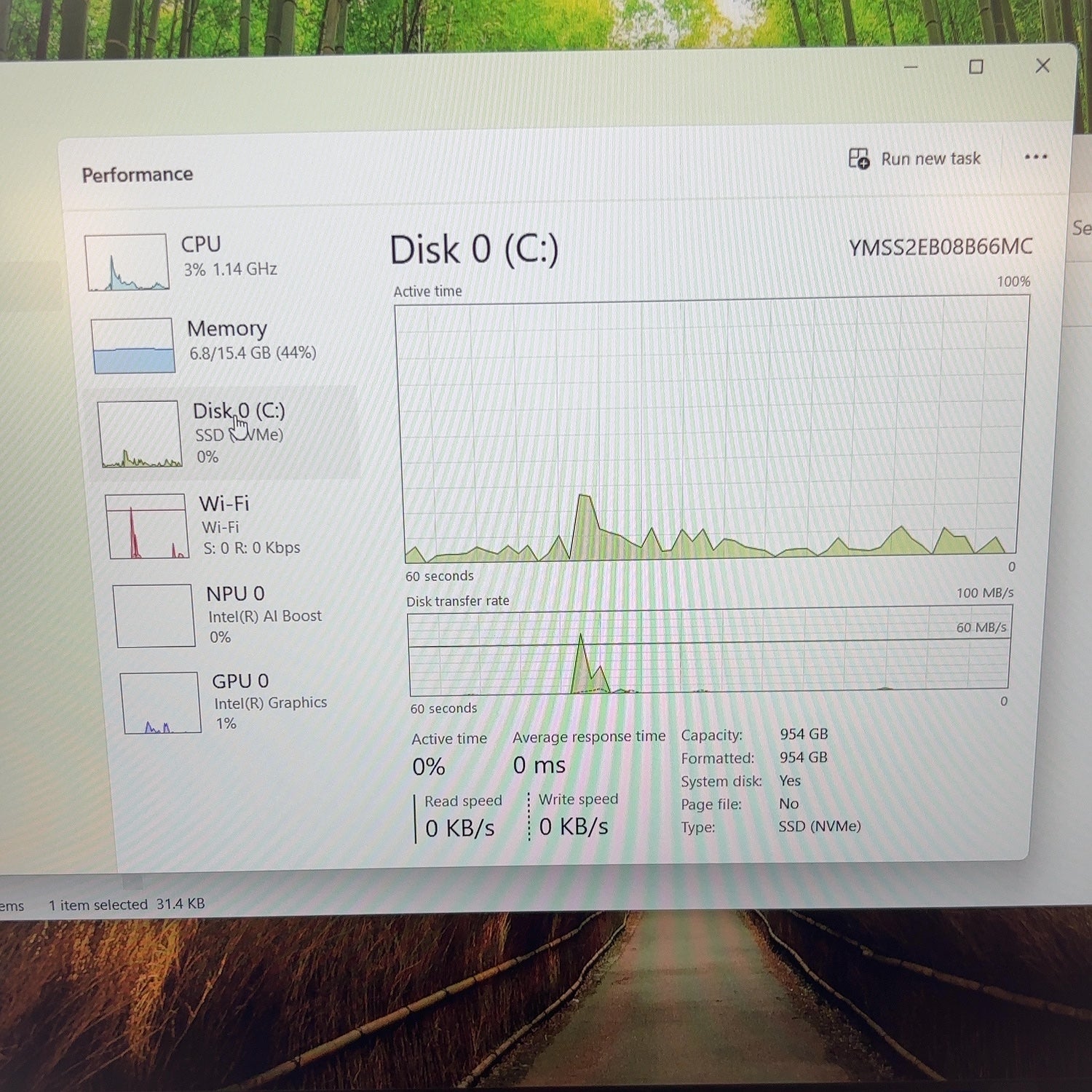Select the Disk 0 (C:) sidebar graph
Image resolution: width=1092 pixels, height=1092 pixels.
coord(139,434)
